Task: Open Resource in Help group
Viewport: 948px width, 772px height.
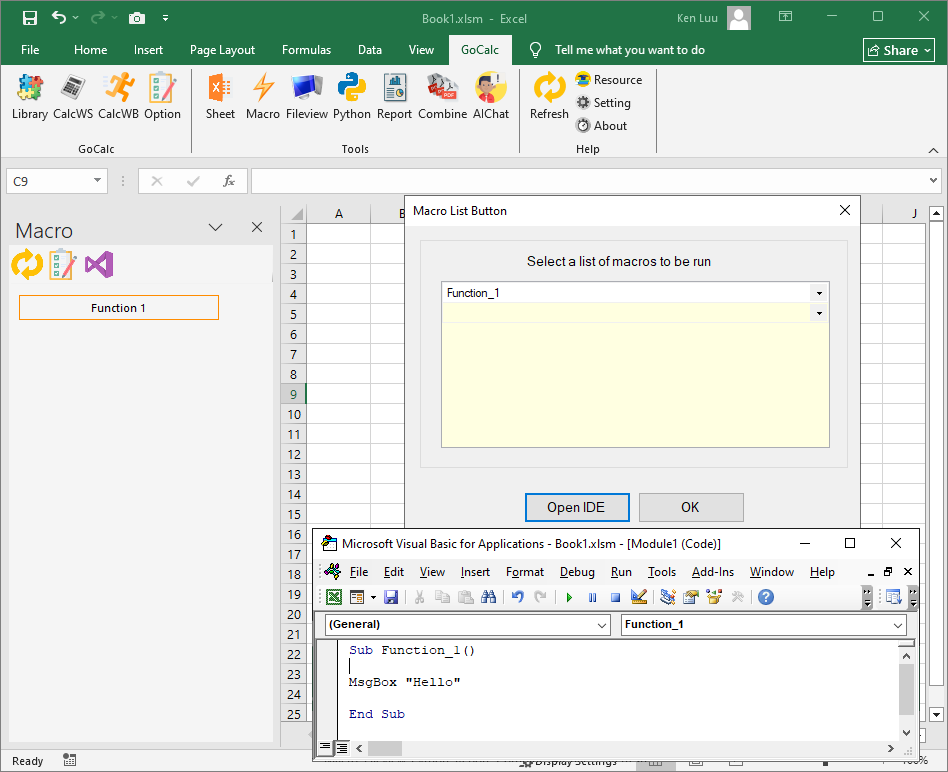Action: [x=609, y=79]
